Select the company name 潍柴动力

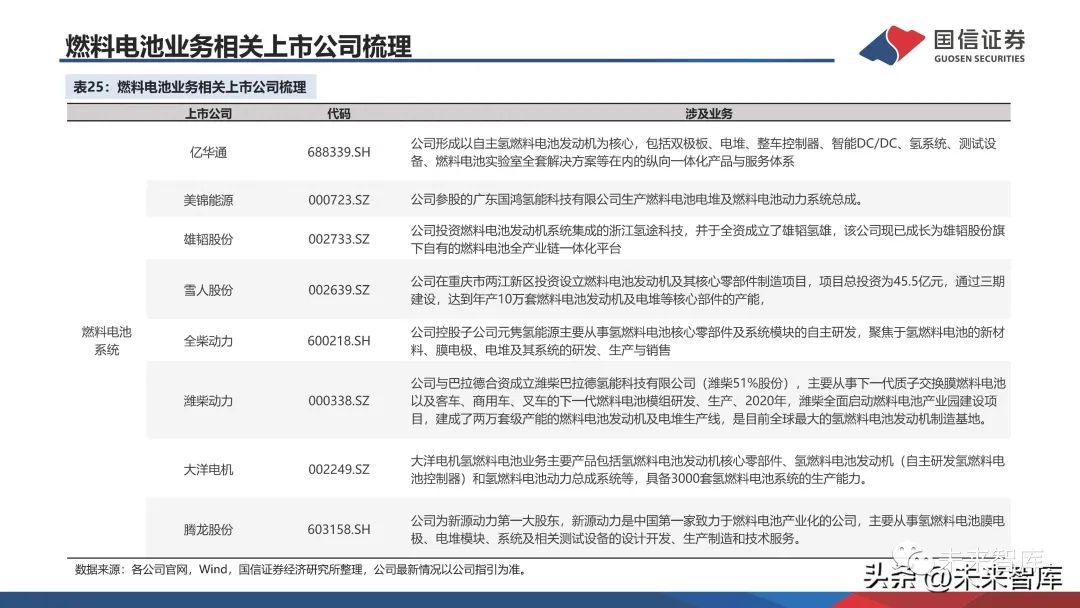point(208,401)
